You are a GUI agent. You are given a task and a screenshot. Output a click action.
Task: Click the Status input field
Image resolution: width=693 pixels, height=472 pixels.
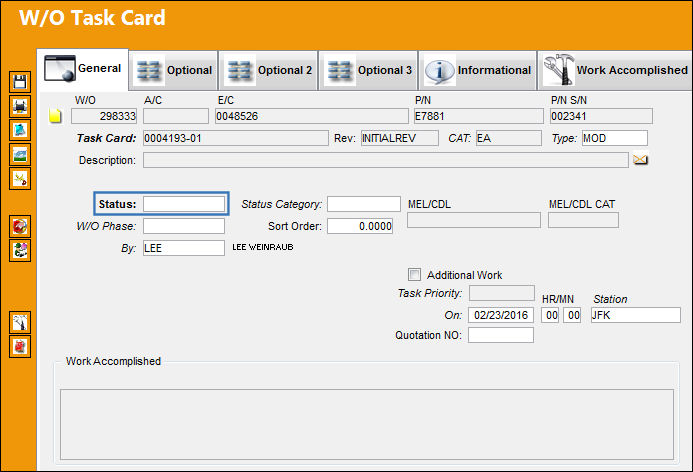[x=184, y=204]
